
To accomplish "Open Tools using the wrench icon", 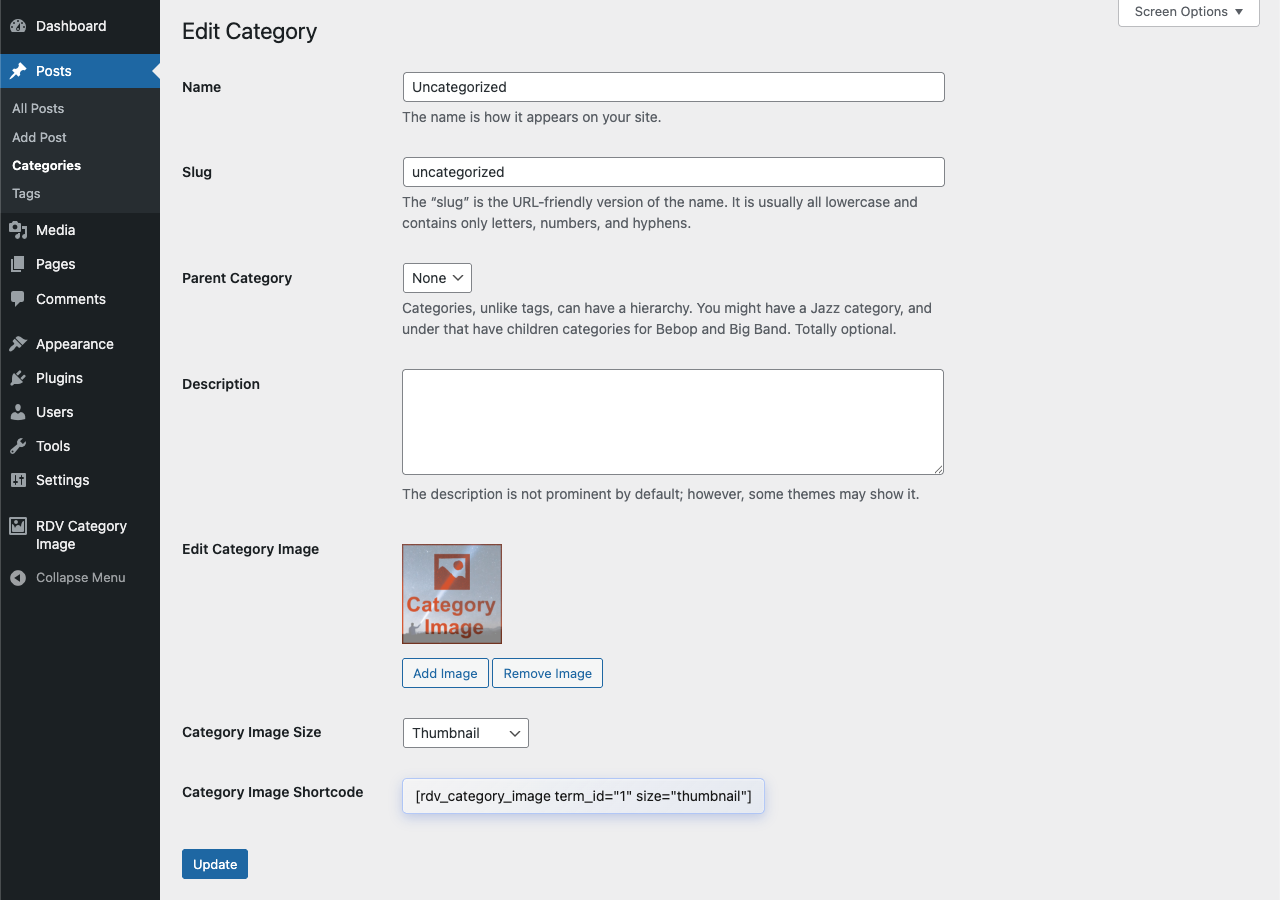I will (17, 446).
